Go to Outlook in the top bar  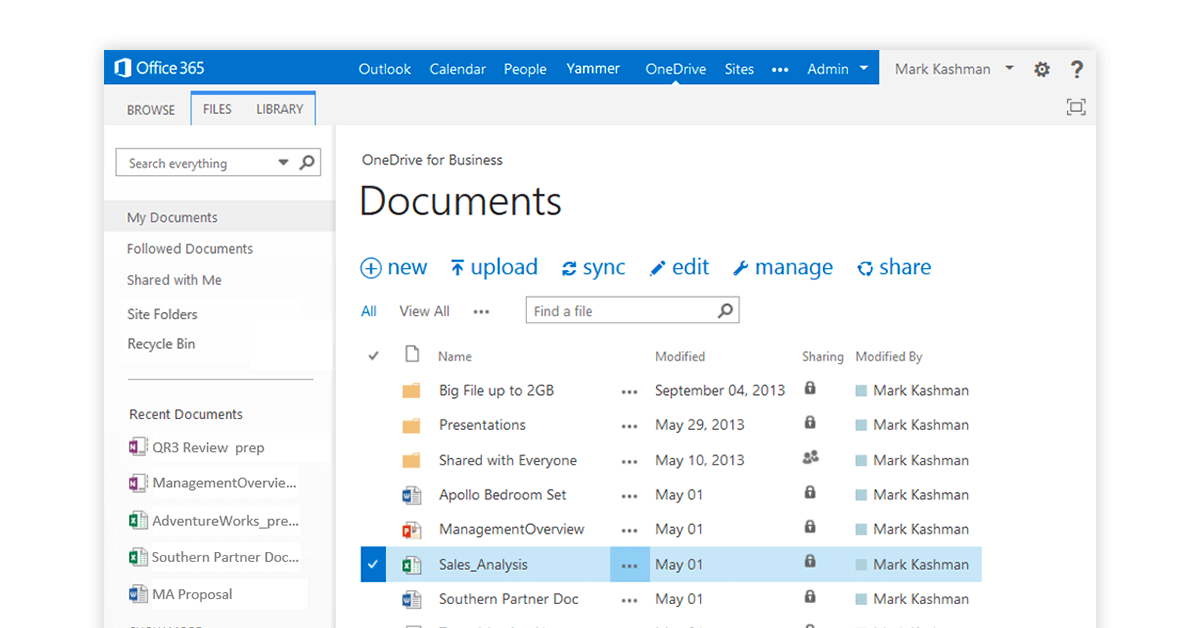click(385, 69)
